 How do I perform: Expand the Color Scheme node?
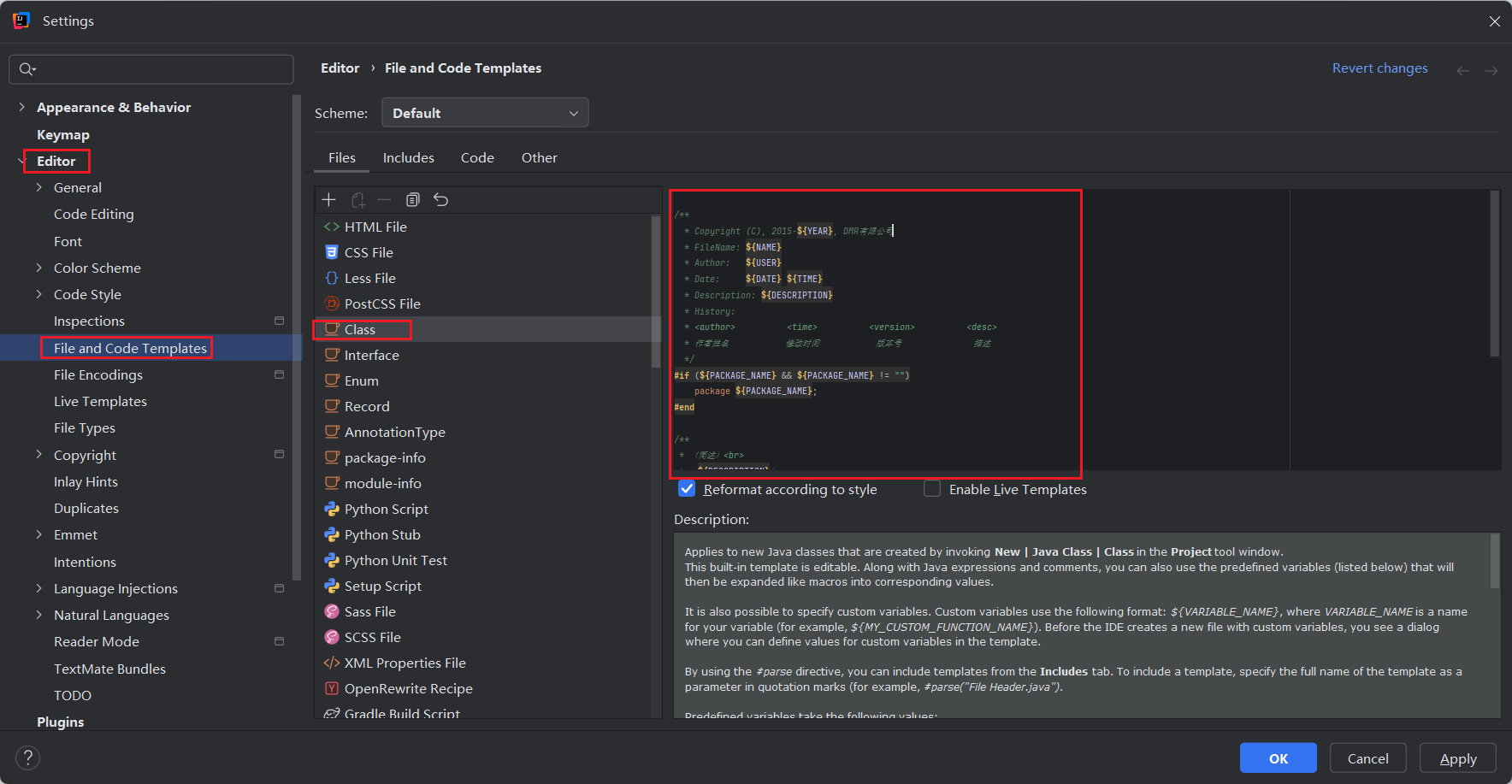[x=38, y=268]
